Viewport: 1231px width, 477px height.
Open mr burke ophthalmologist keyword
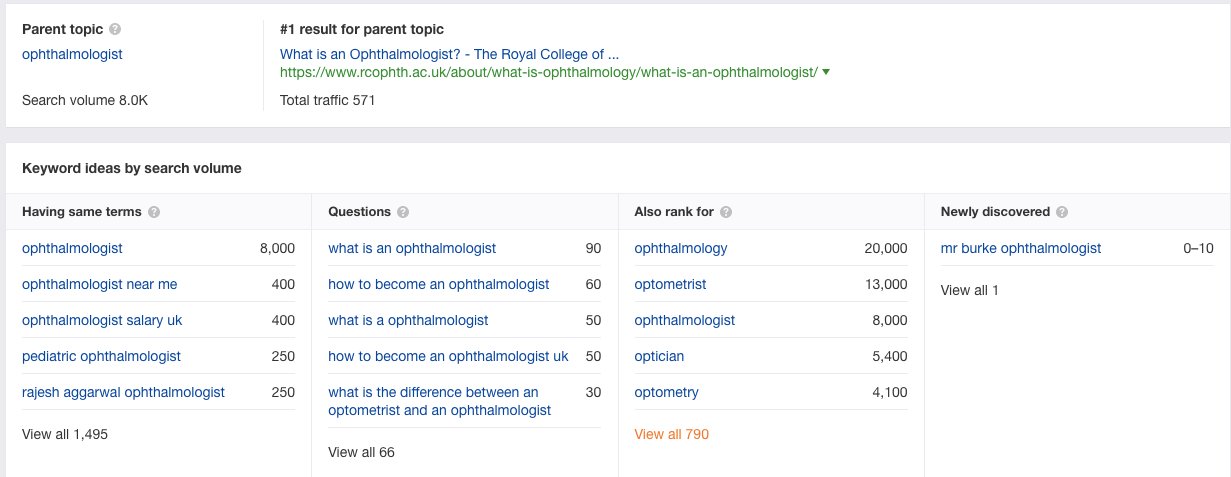1020,248
